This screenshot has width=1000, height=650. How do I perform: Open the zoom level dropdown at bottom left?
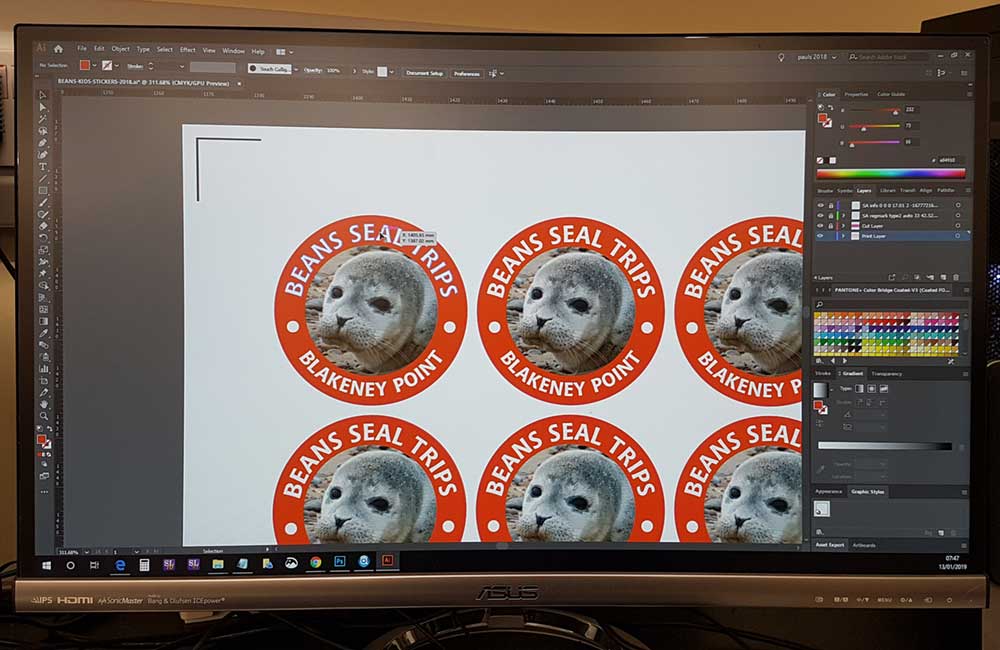coord(85,552)
